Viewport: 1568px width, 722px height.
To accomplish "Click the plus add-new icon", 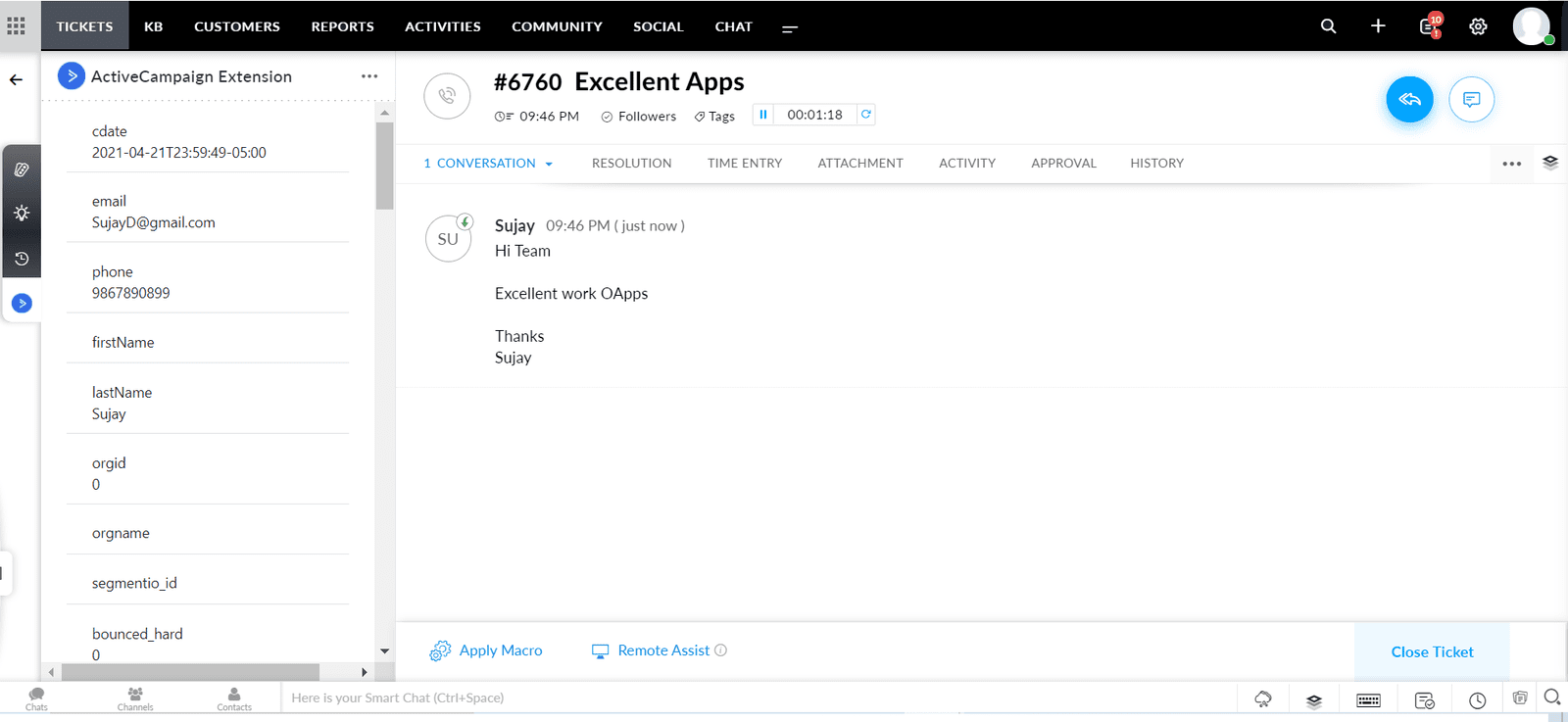I will [1378, 26].
